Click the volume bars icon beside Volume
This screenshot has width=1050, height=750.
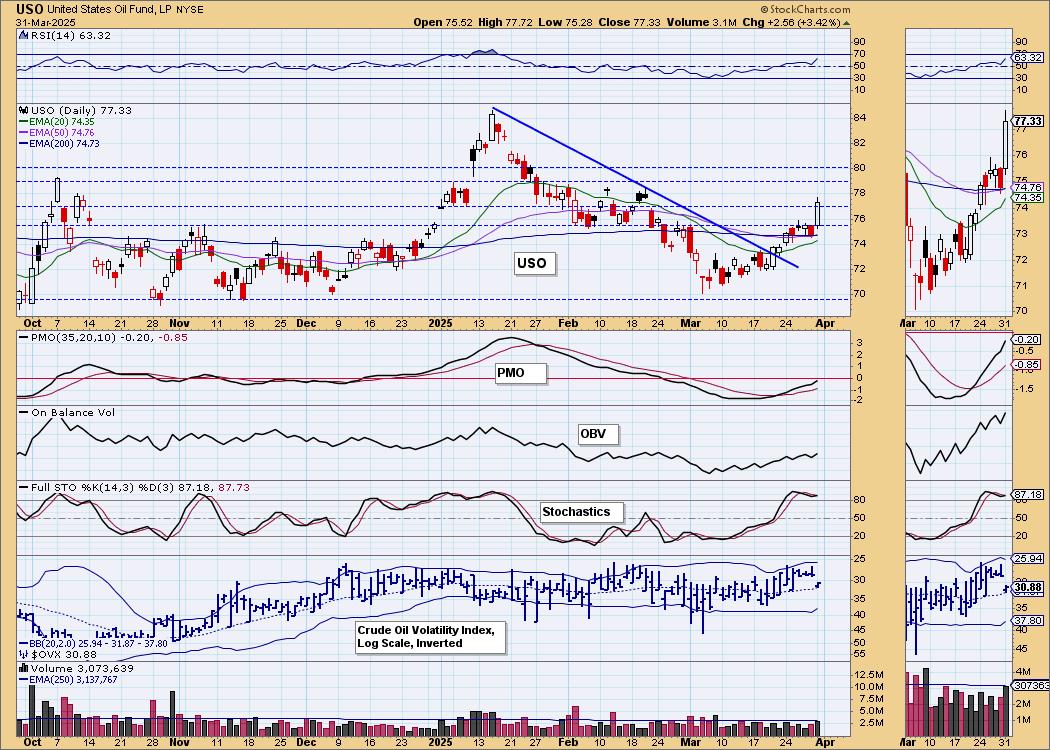click(23, 668)
